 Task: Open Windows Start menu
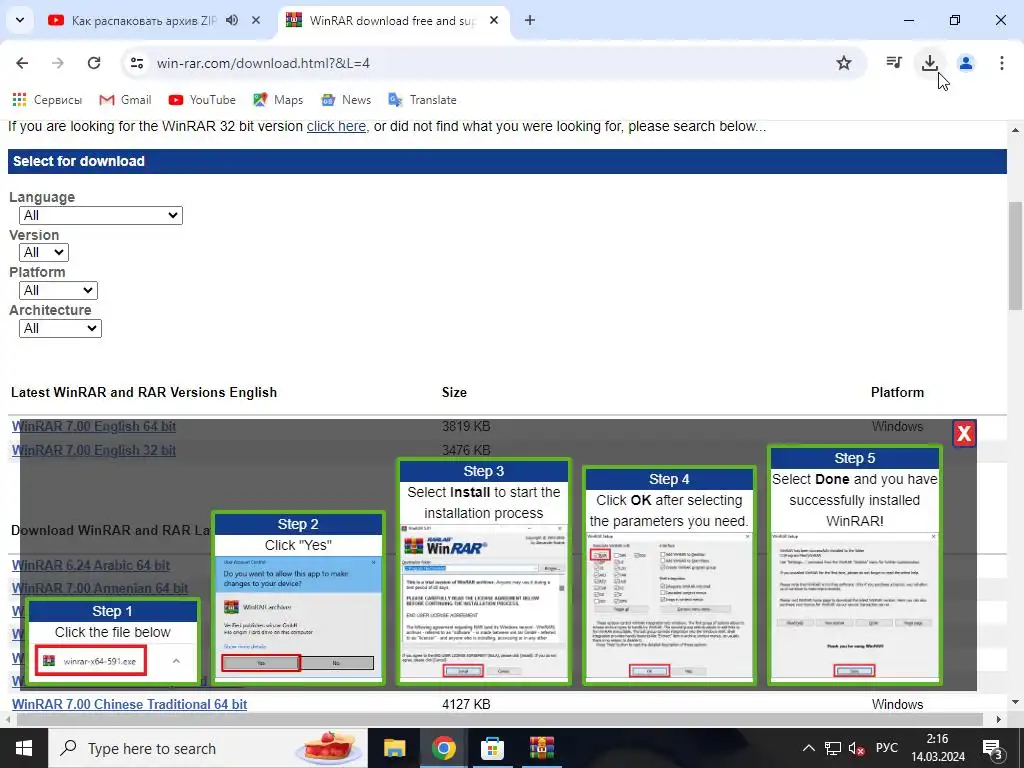24,748
